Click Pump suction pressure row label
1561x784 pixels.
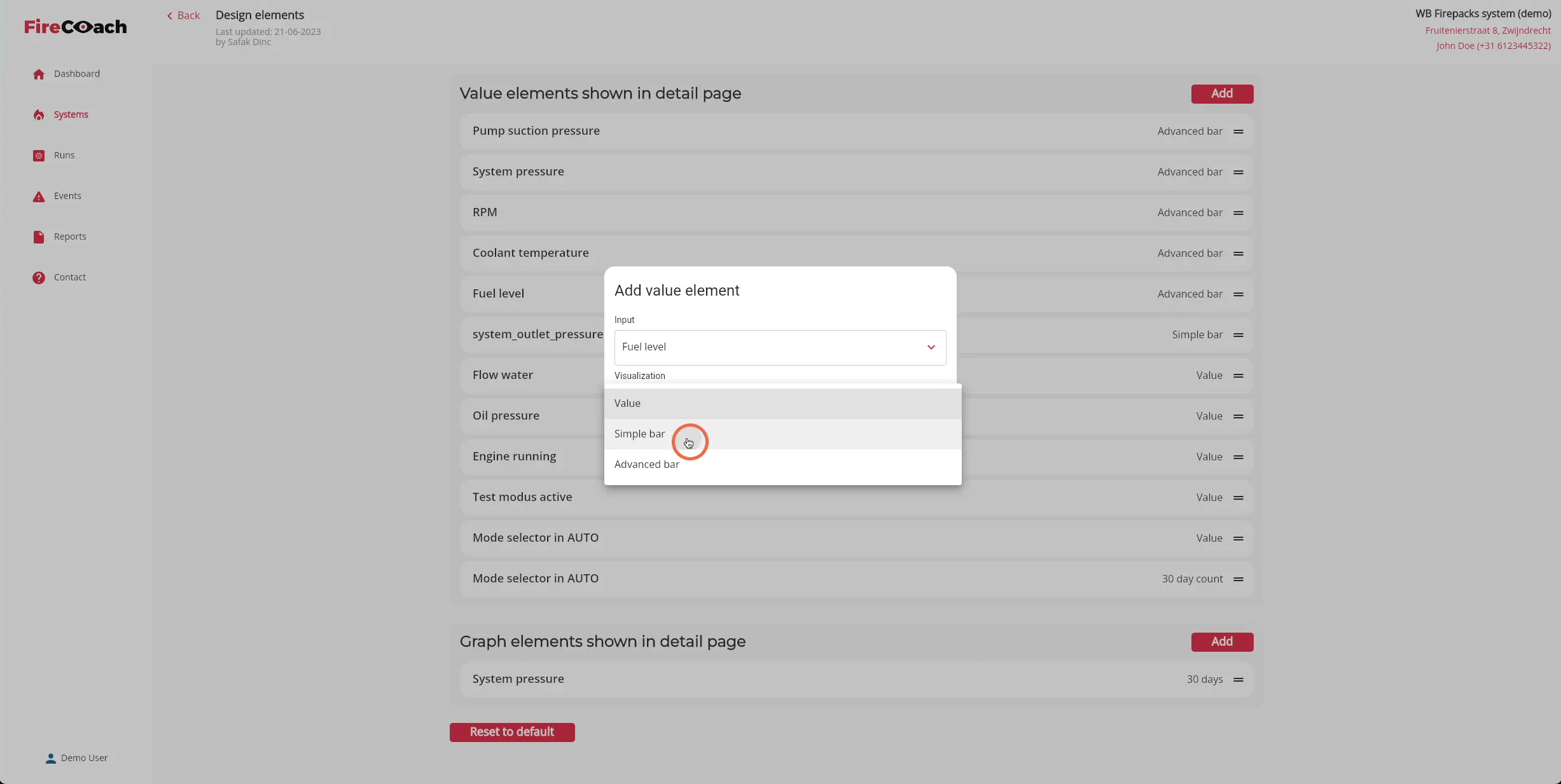tap(536, 131)
